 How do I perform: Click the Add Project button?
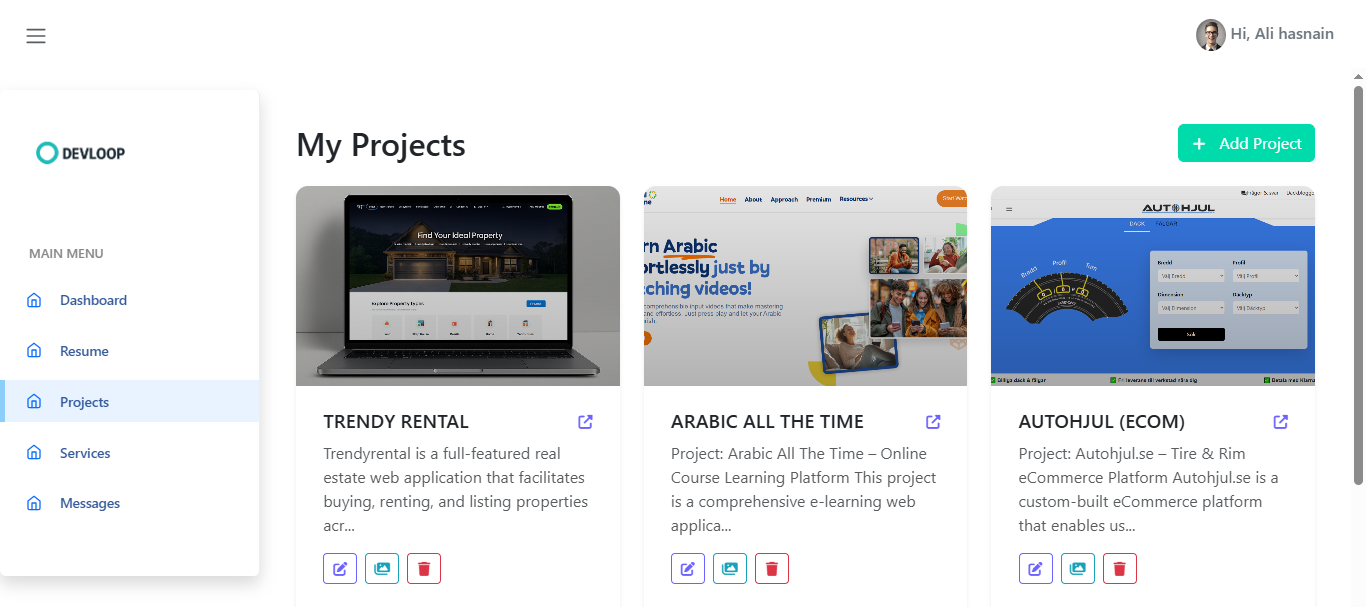tap(1246, 143)
